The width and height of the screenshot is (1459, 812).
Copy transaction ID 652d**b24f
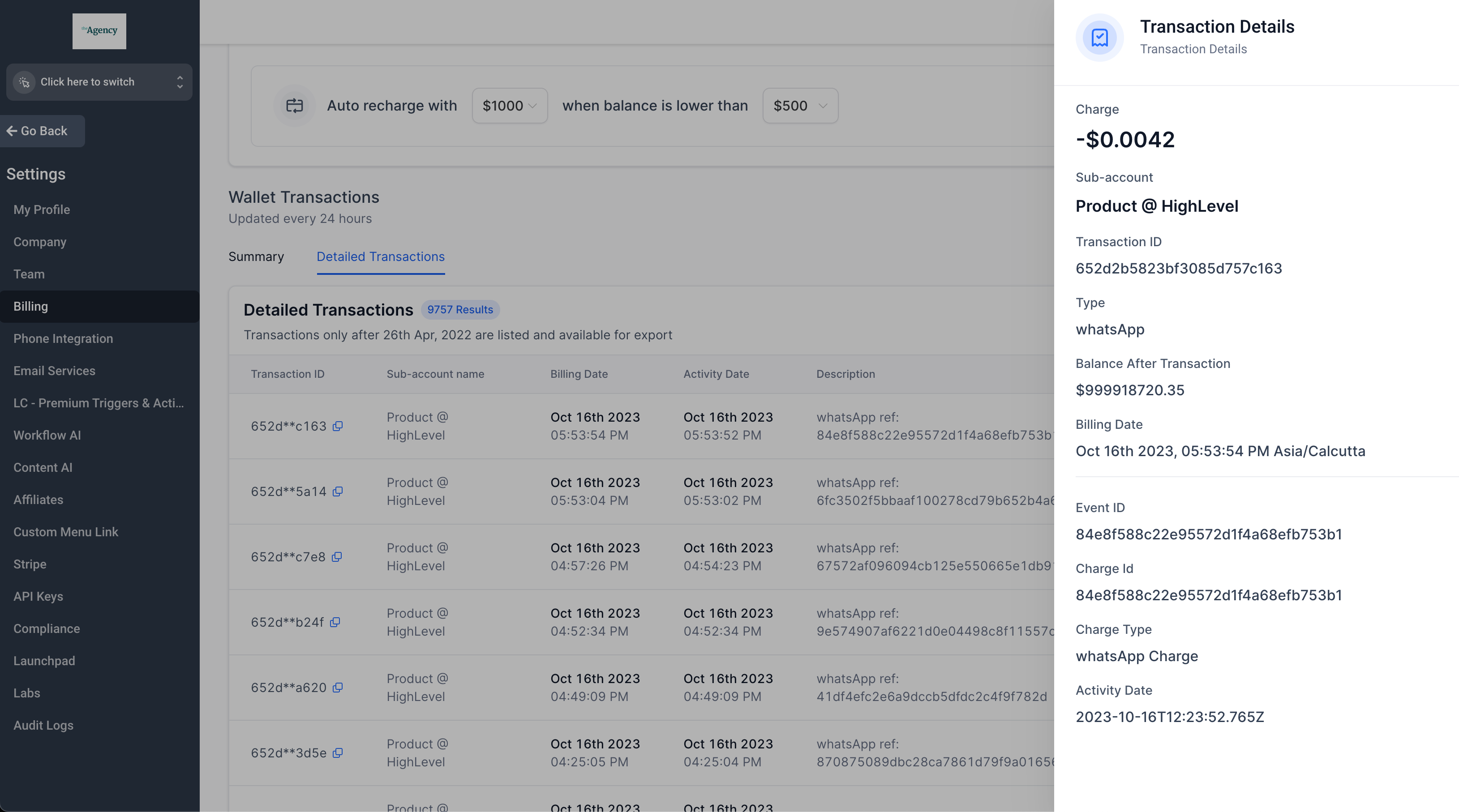(335, 622)
